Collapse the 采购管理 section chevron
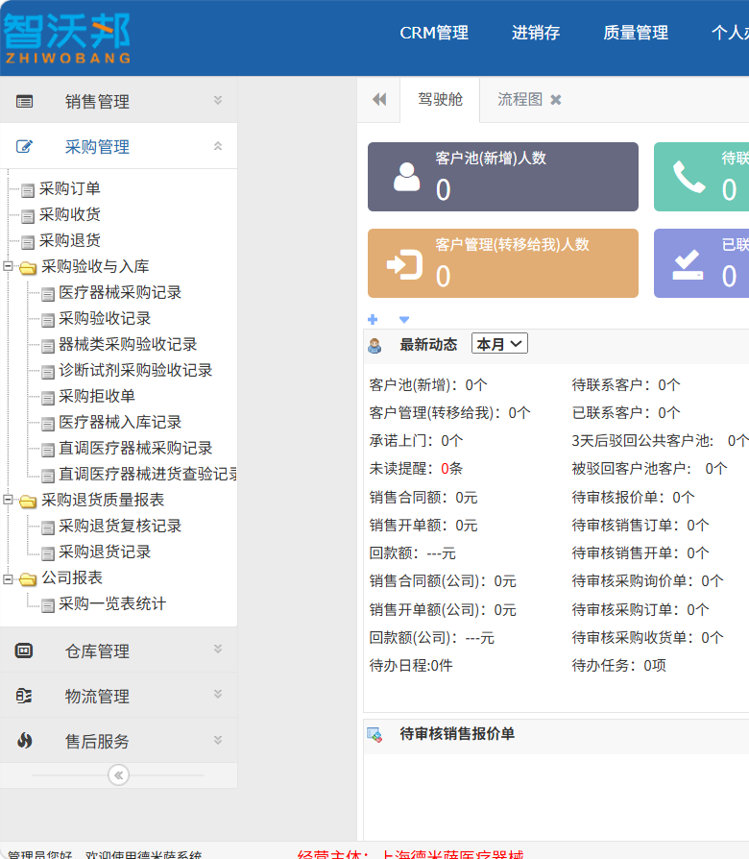749x859 pixels. tap(218, 146)
